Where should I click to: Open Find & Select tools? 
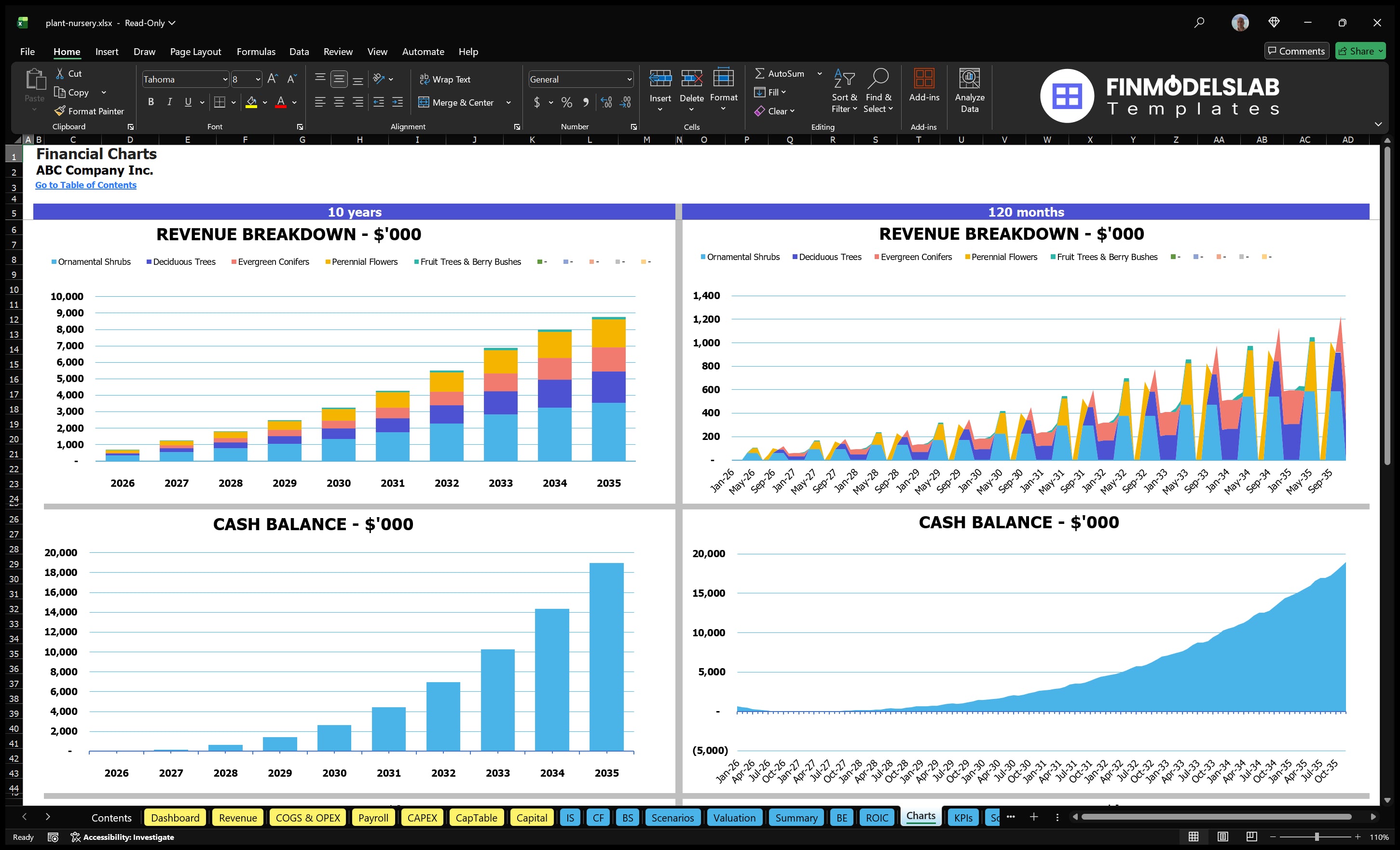878,91
